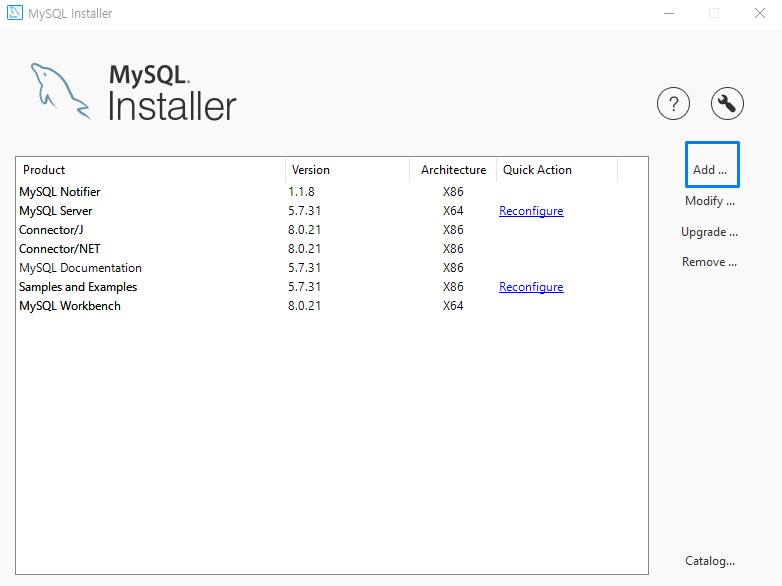Click X86 architecture of Samples and Examples
This screenshot has width=782, height=586.
[453, 287]
